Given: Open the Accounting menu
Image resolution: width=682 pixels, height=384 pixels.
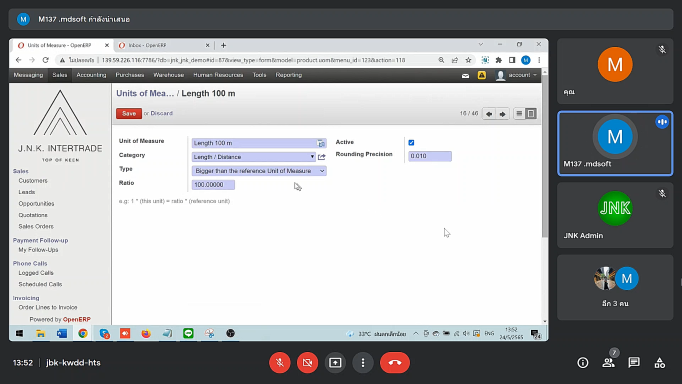Looking at the screenshot, I should pos(91,75).
